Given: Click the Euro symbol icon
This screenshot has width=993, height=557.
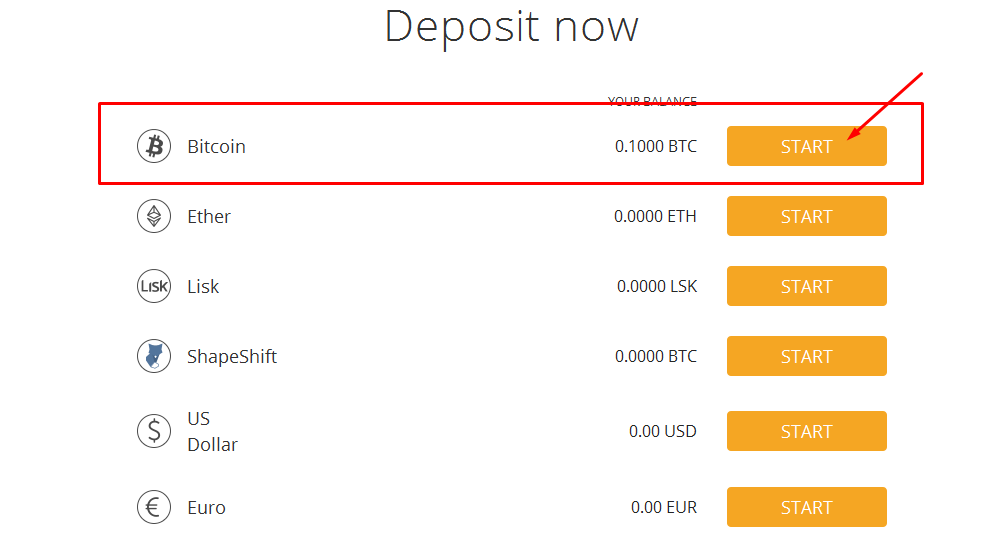Looking at the screenshot, I should pyautogui.click(x=154, y=507).
